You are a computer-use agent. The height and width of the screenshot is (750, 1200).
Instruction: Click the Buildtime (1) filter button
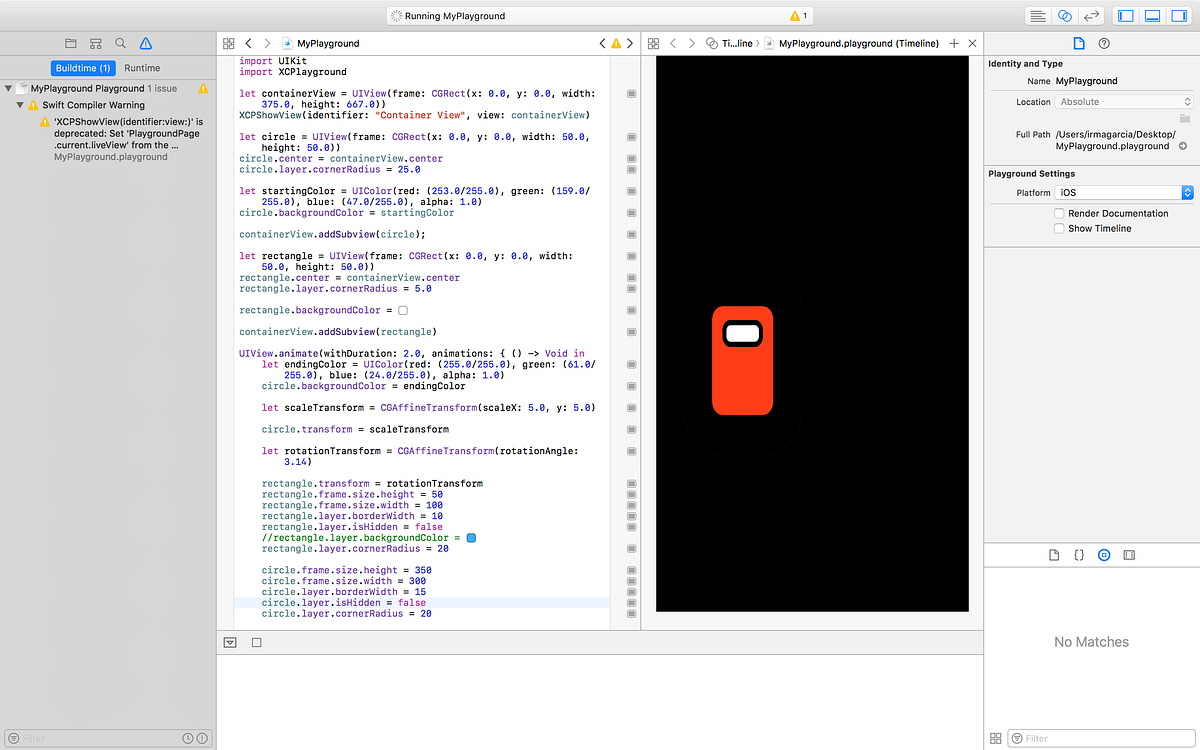(83, 68)
